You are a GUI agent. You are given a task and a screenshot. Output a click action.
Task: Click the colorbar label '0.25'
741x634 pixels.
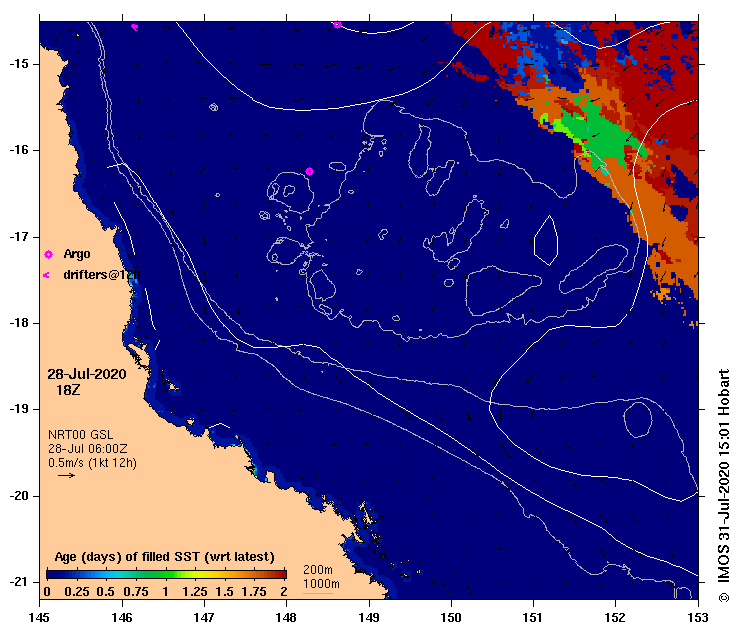(77, 592)
